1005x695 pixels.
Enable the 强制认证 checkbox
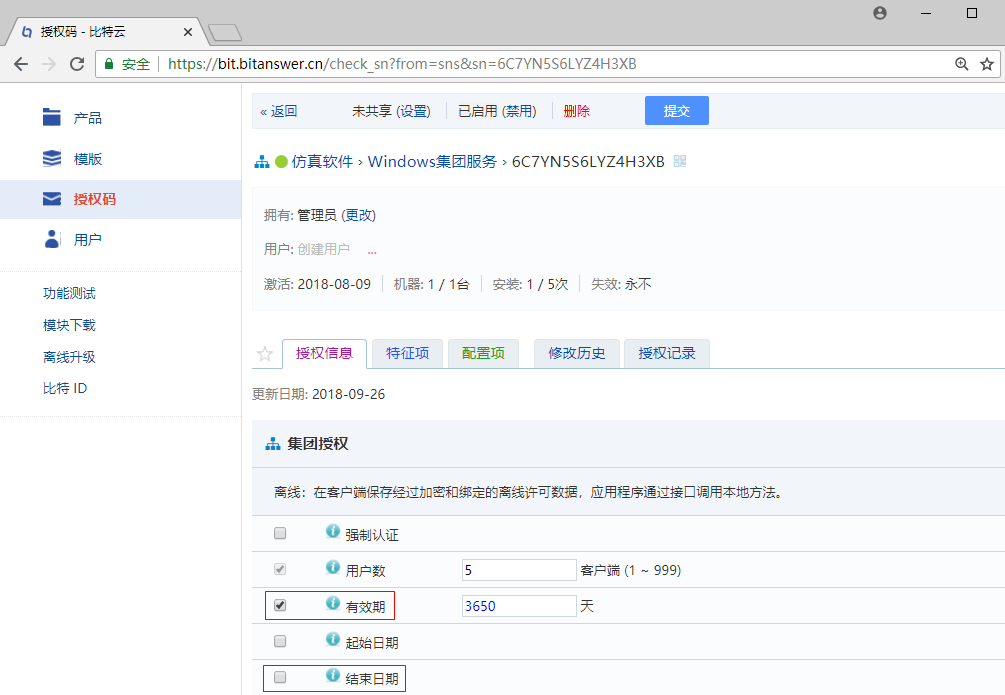click(279, 532)
